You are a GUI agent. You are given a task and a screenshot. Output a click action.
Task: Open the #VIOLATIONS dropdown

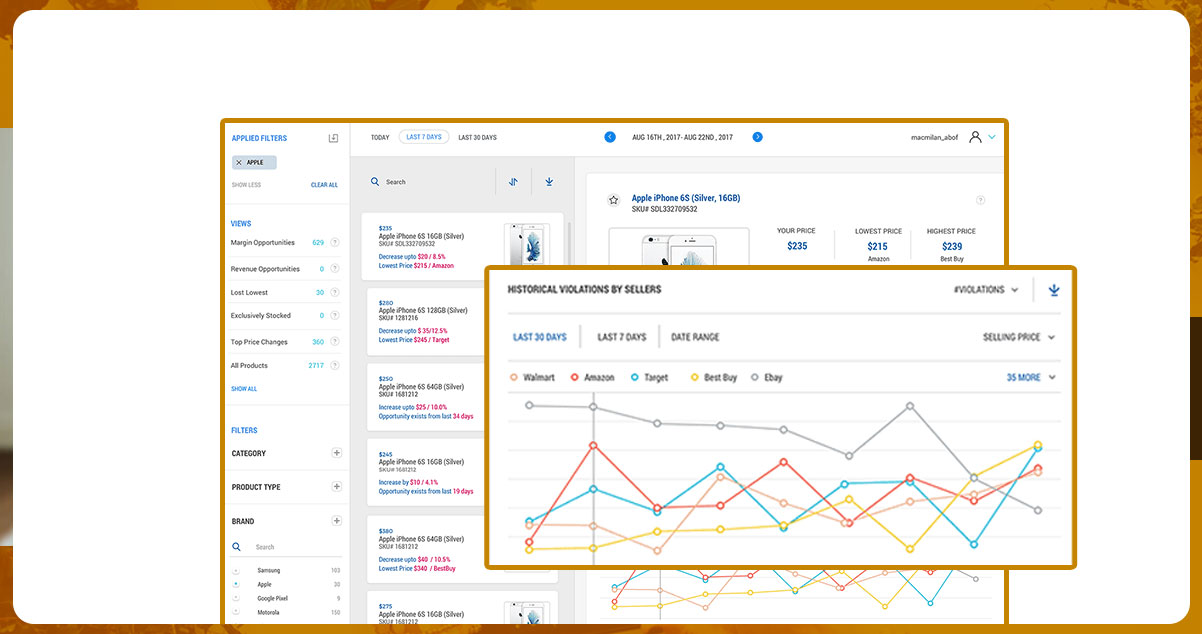[986, 290]
